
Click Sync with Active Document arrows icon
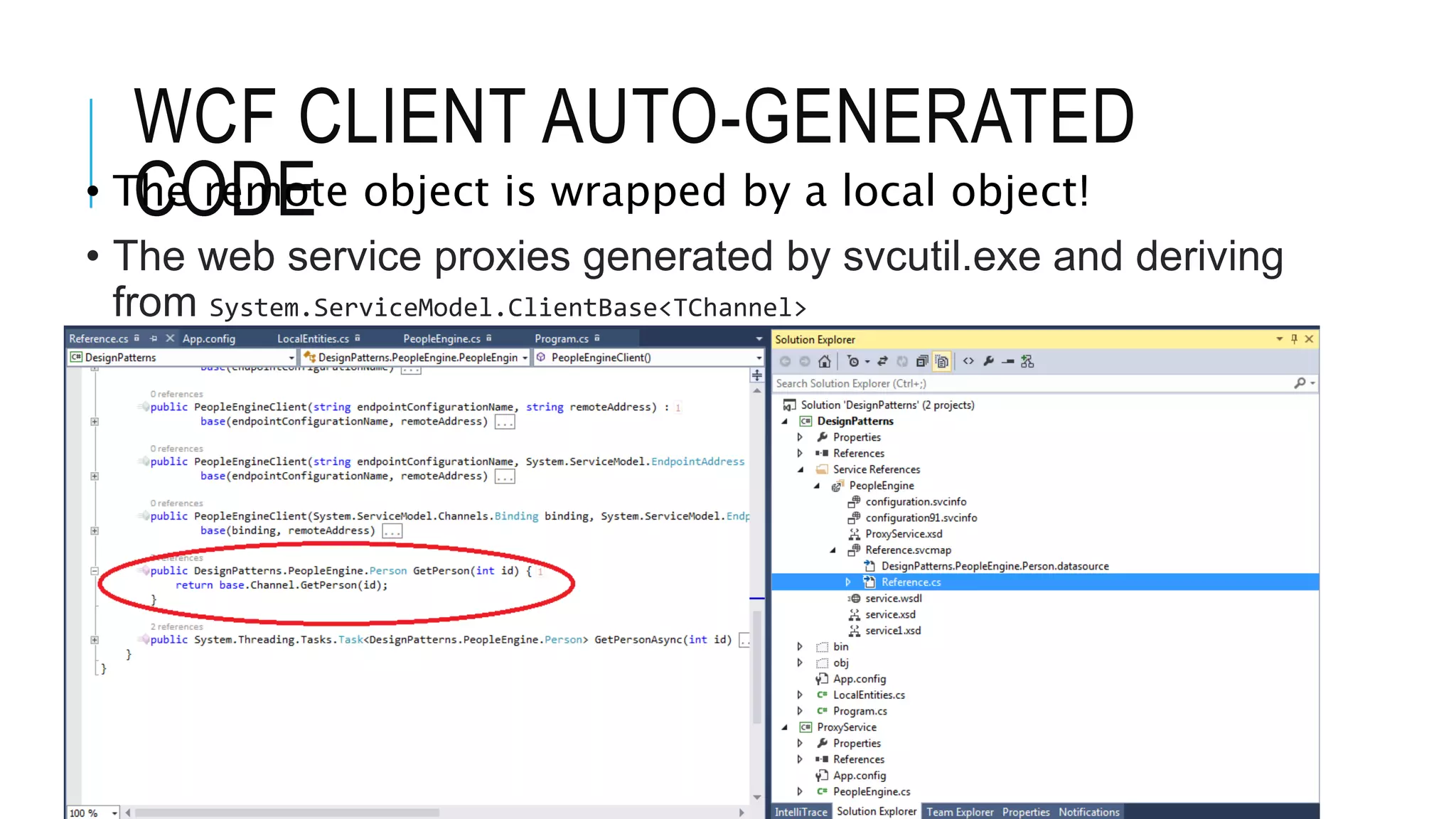(x=883, y=361)
